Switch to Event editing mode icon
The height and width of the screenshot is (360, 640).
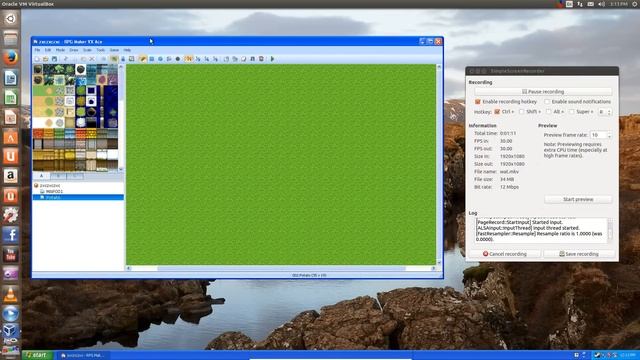click(123, 59)
